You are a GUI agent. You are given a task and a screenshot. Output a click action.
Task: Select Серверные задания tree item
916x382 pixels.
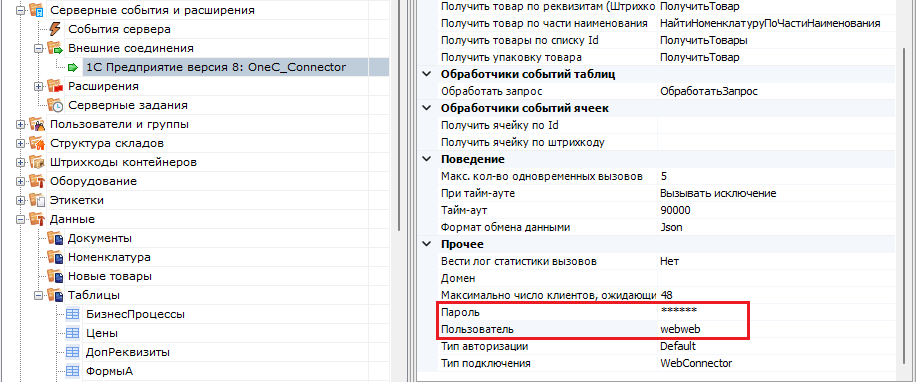pos(127,105)
